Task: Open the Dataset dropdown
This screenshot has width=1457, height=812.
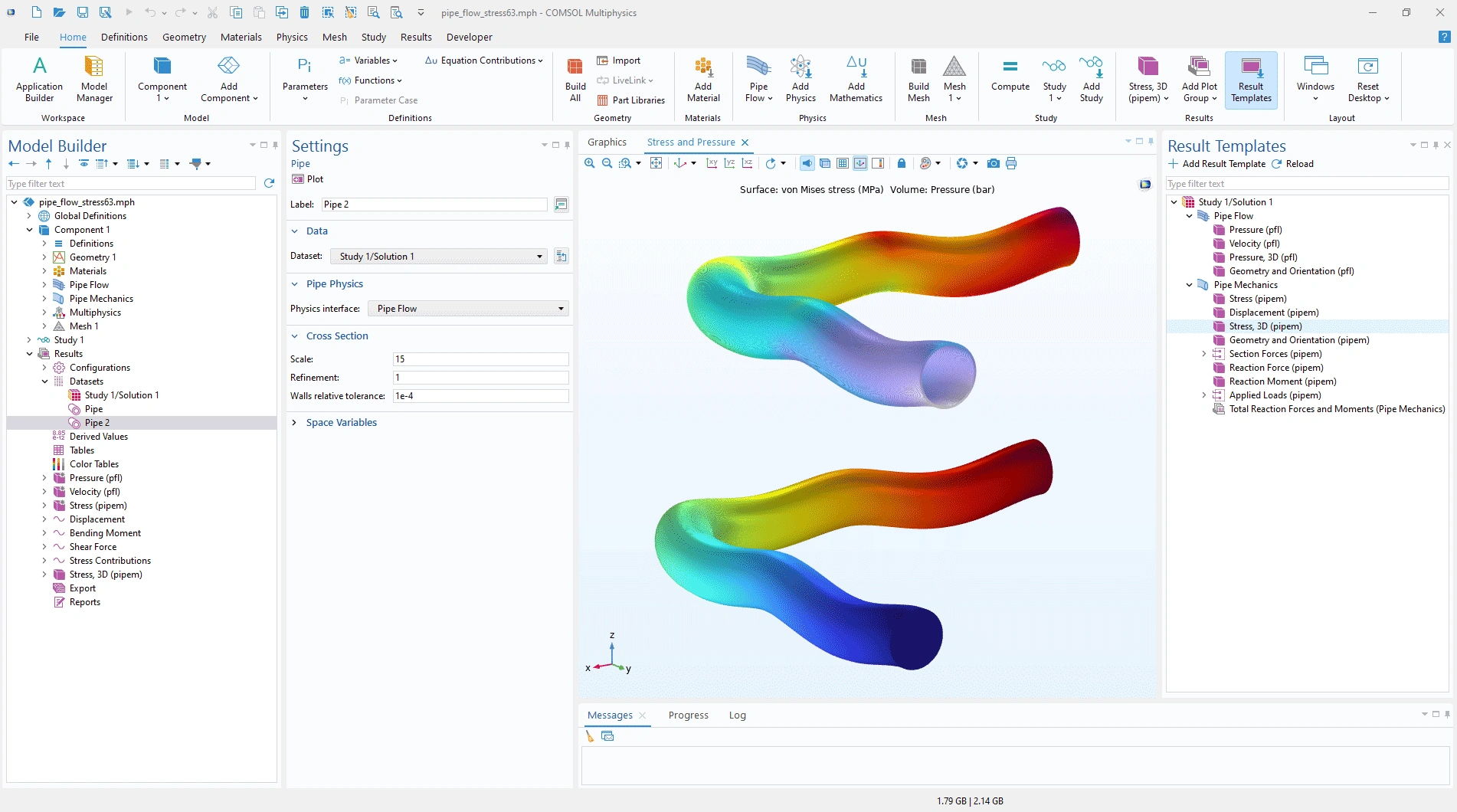Action: (x=438, y=257)
